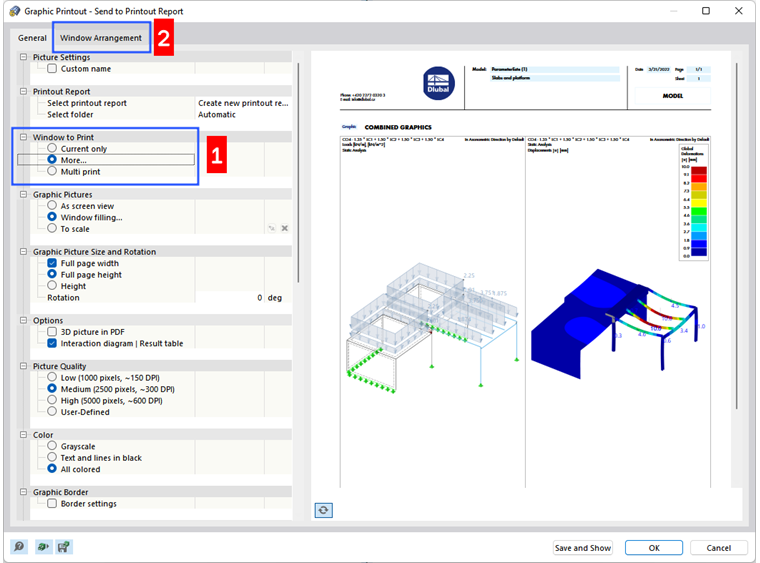Click the Select folder label
The image size is (760, 563).
click(x=70, y=115)
